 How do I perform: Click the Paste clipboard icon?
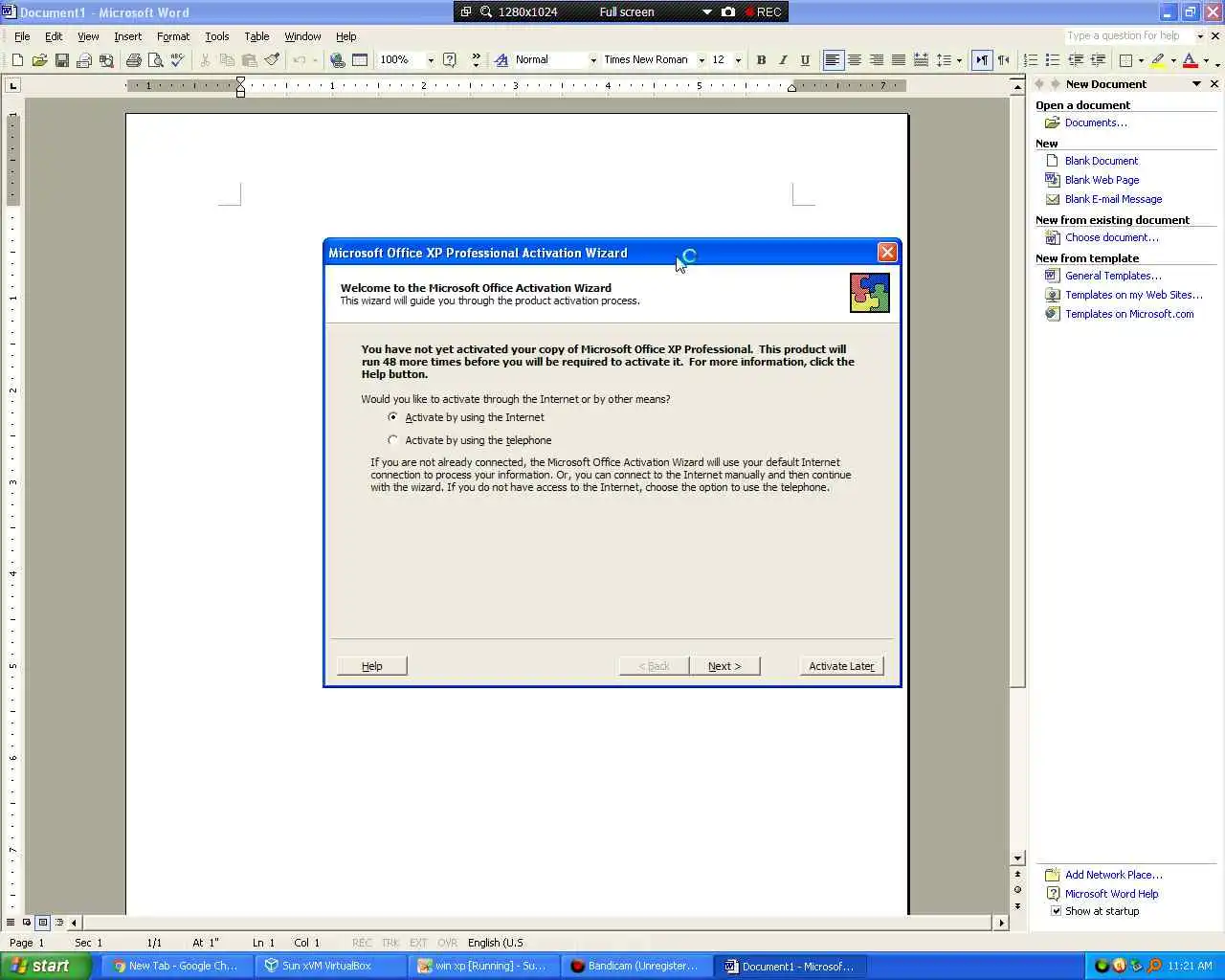click(249, 59)
